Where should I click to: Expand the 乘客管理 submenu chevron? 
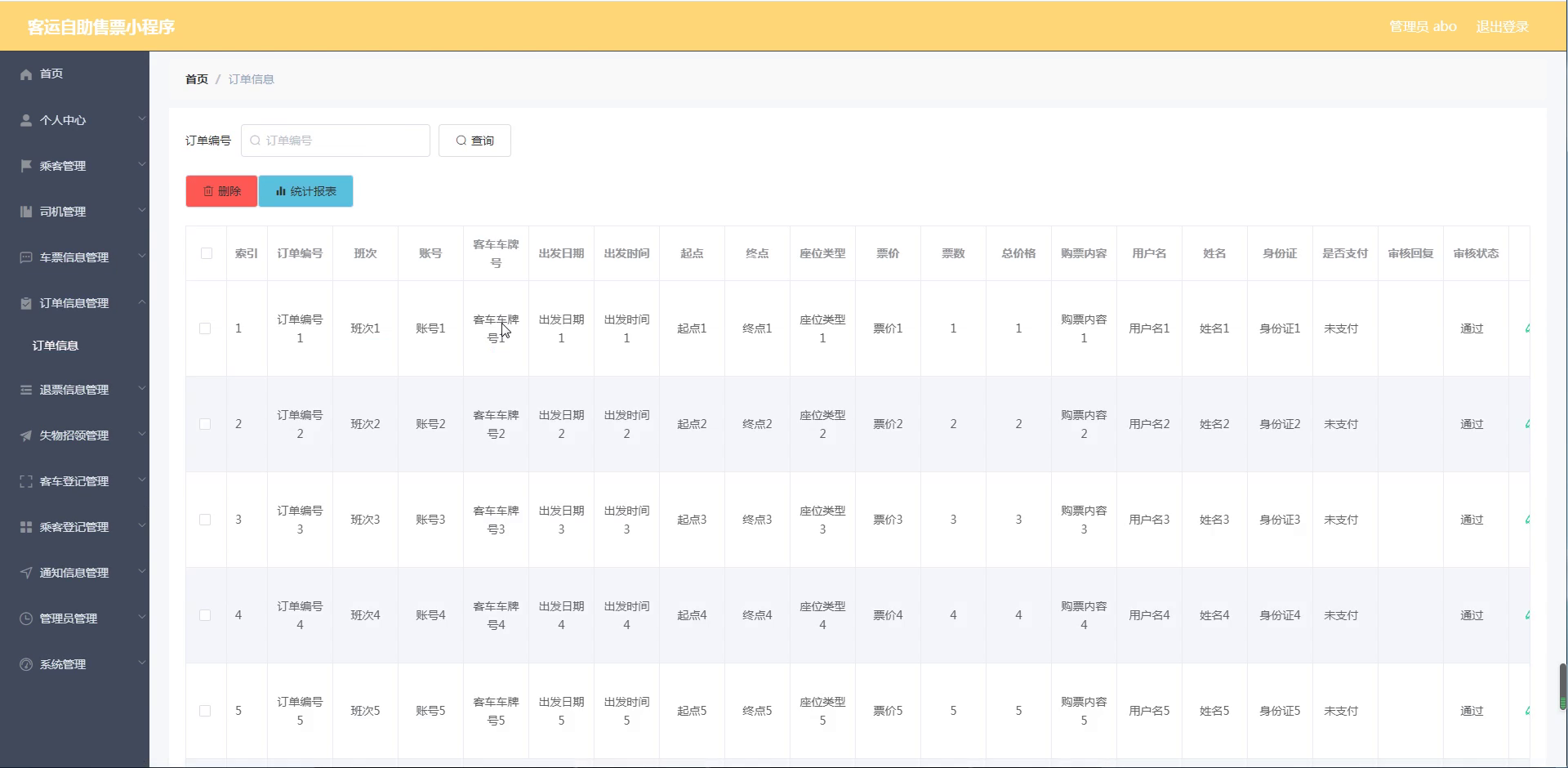[x=141, y=164]
